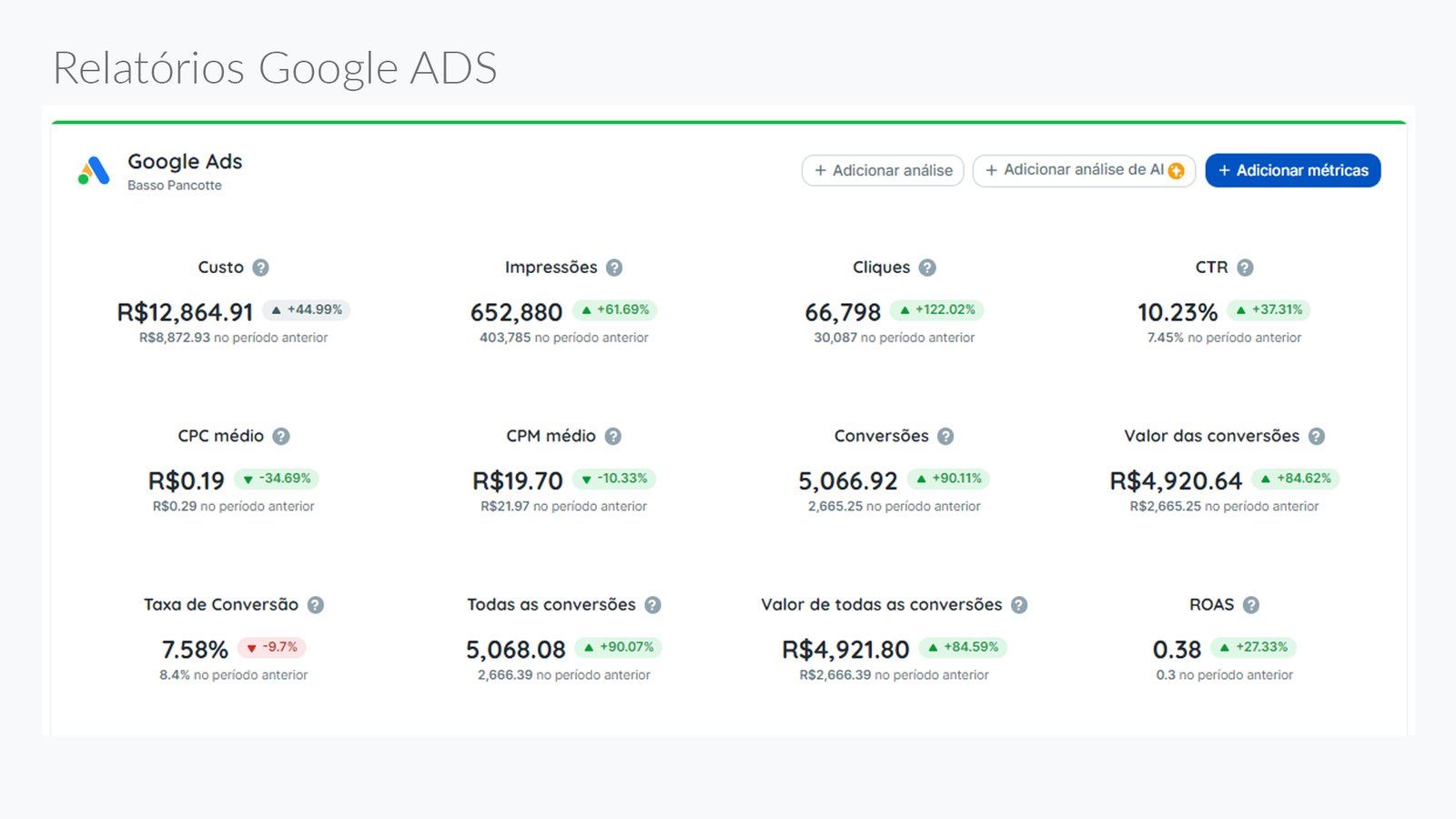This screenshot has width=1456, height=819.
Task: Open the Conversões help icon
Action: click(945, 437)
